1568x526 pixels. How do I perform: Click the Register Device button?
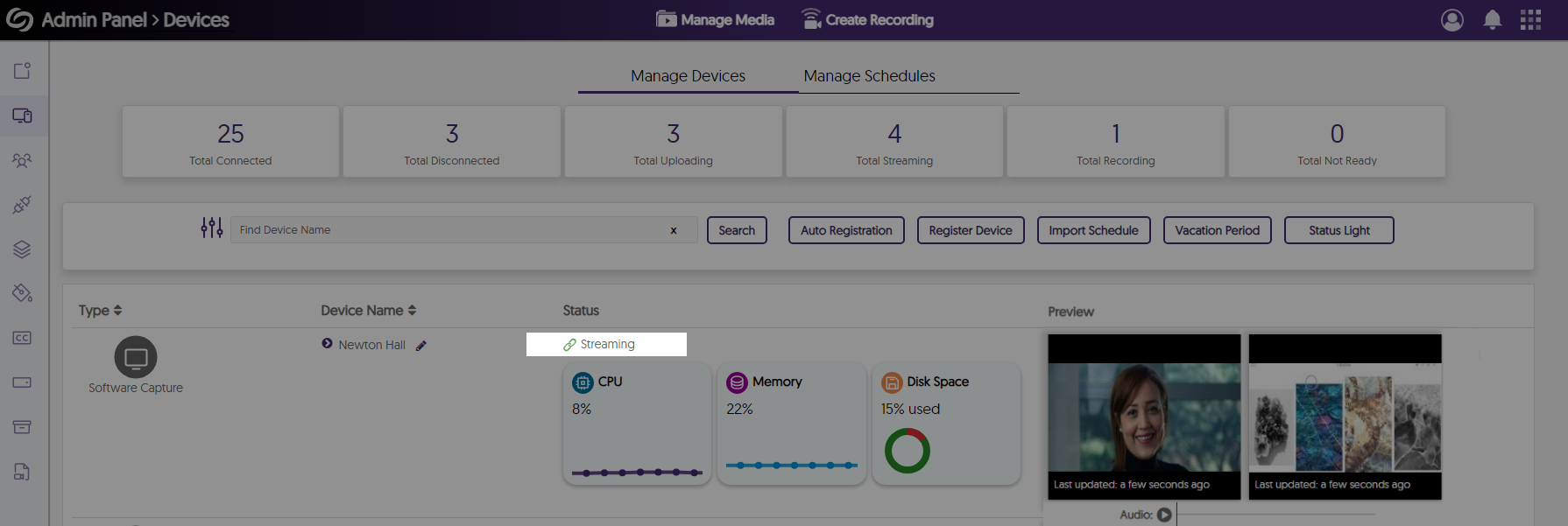click(971, 230)
